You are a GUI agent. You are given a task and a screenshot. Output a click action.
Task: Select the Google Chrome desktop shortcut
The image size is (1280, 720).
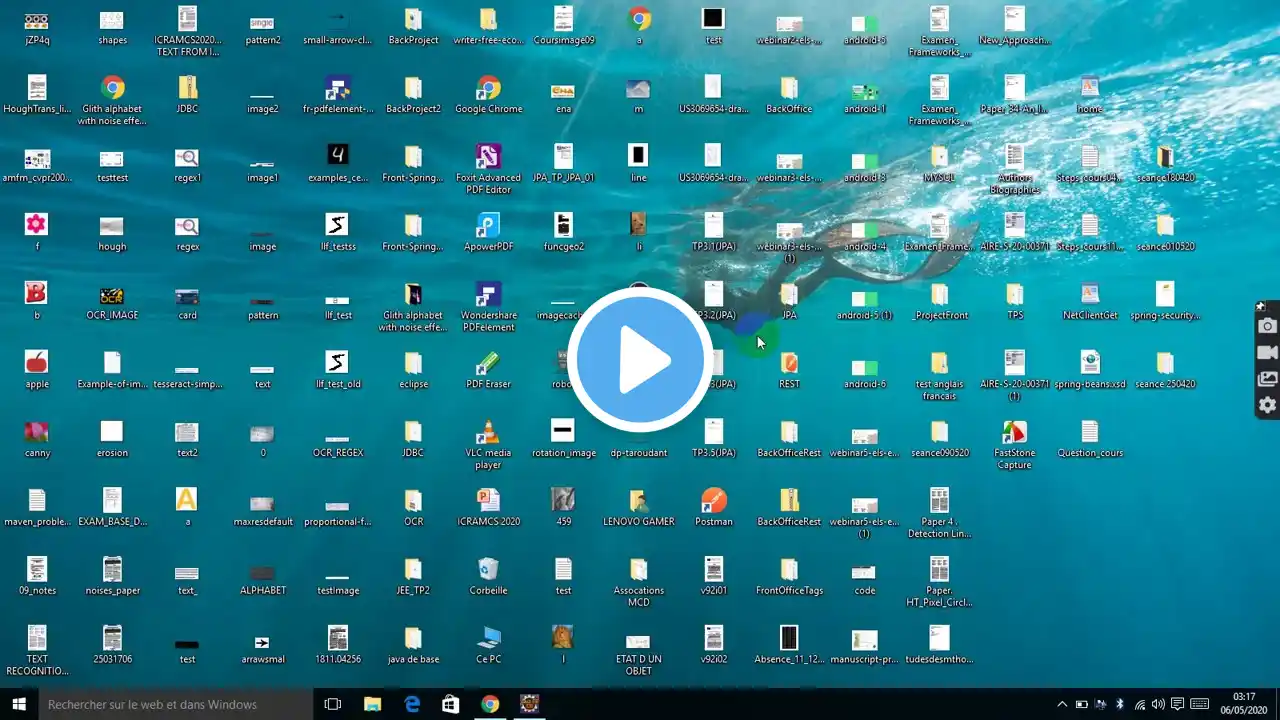pyautogui.click(x=489, y=96)
